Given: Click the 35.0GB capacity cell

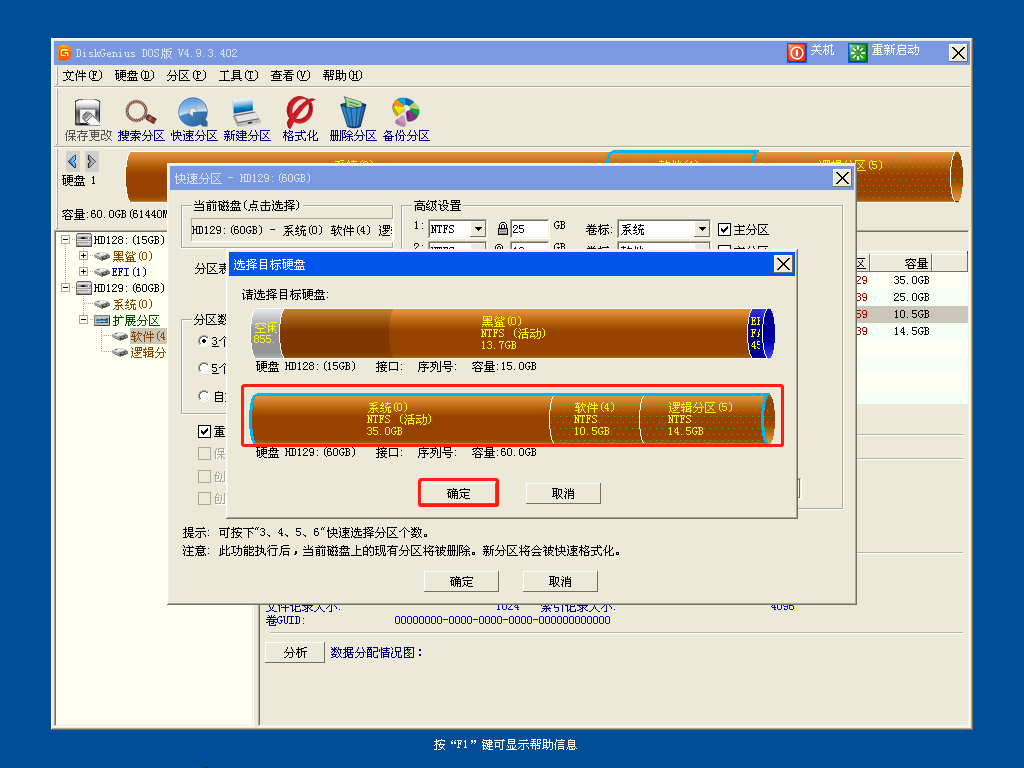Looking at the screenshot, I should pos(911,280).
